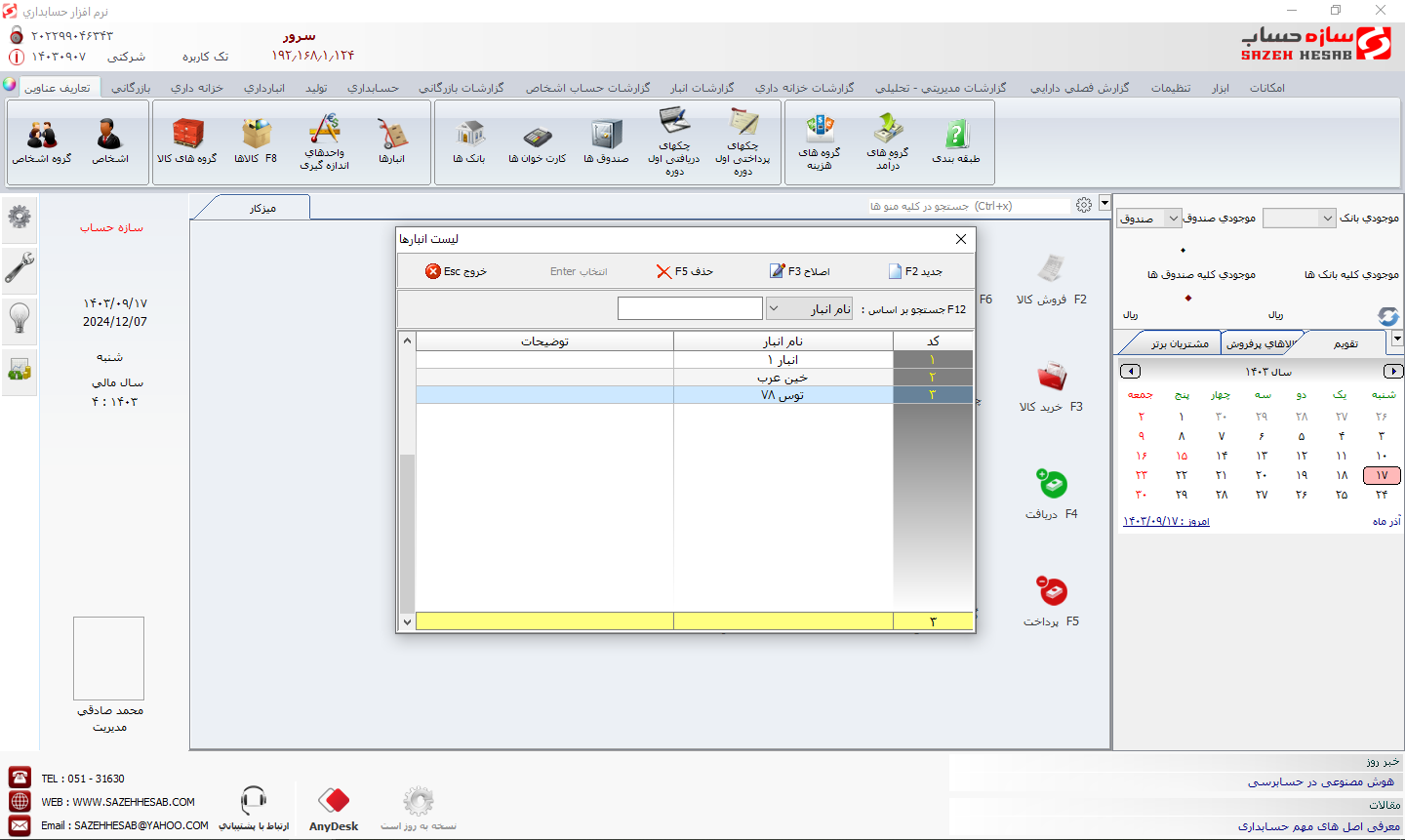Open the انبارها warehouses ribbon icon
This screenshot has height=840, width=1405.
point(391,141)
